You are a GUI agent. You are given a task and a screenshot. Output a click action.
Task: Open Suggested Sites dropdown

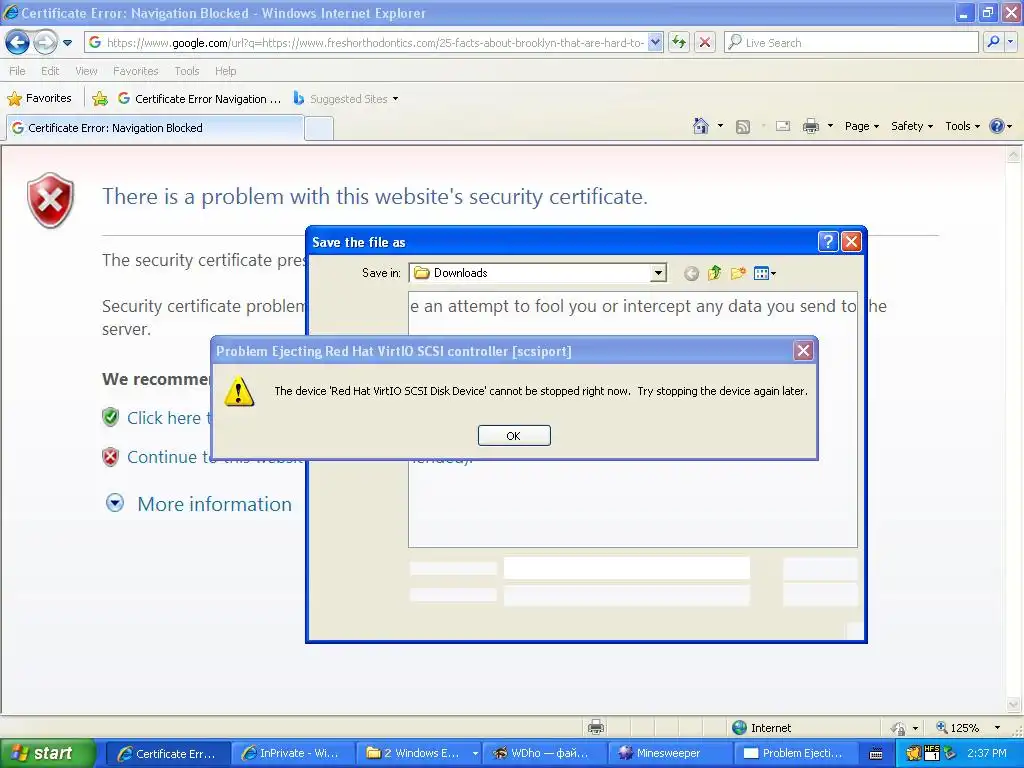tap(346, 99)
